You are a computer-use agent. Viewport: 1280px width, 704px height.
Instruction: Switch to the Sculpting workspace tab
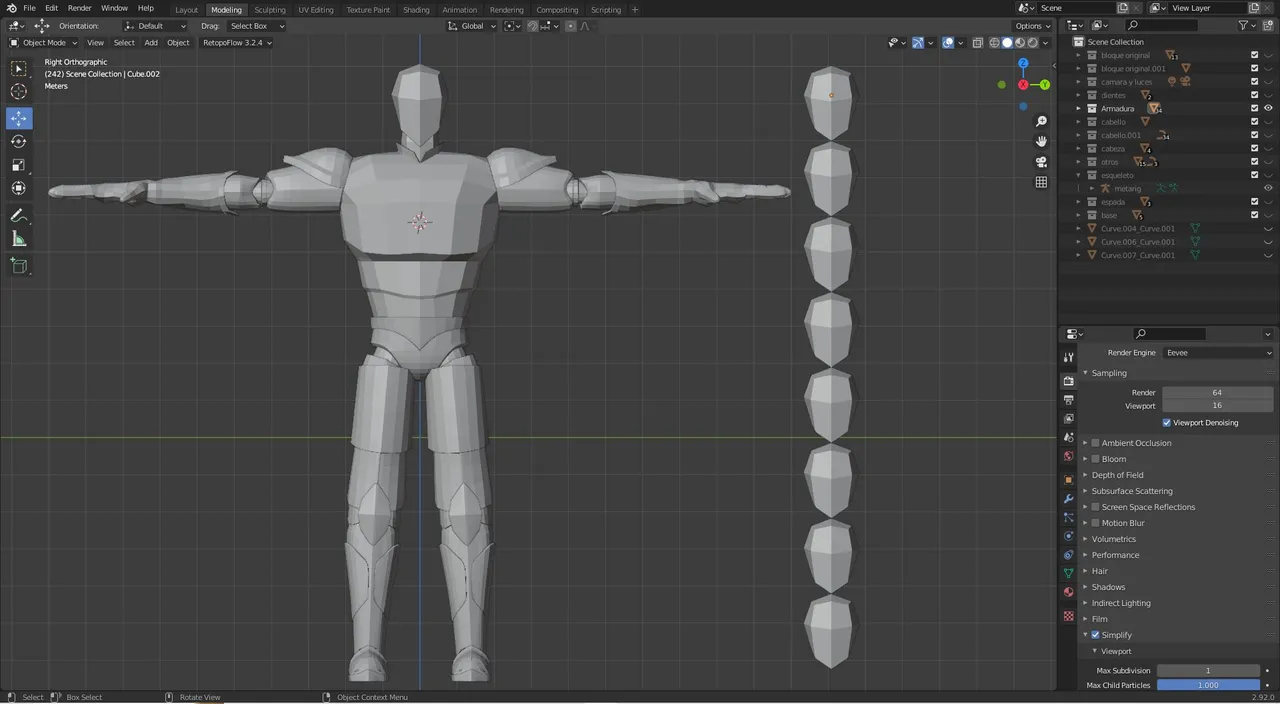270,10
